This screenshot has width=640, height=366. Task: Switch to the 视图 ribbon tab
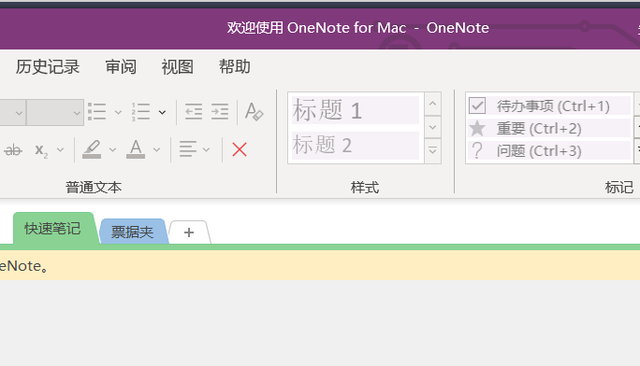177,67
